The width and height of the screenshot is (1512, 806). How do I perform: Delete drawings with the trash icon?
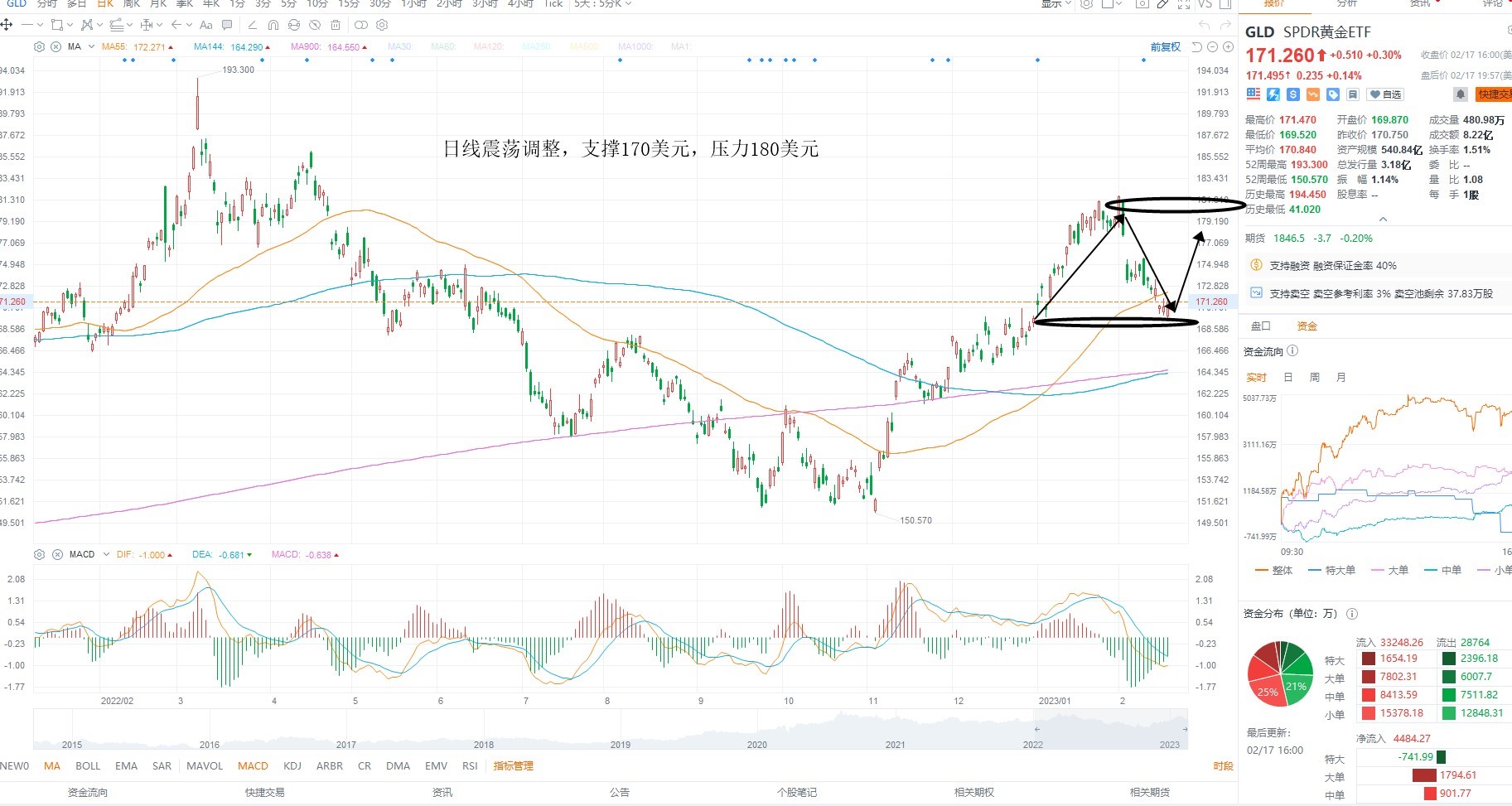pos(336,25)
